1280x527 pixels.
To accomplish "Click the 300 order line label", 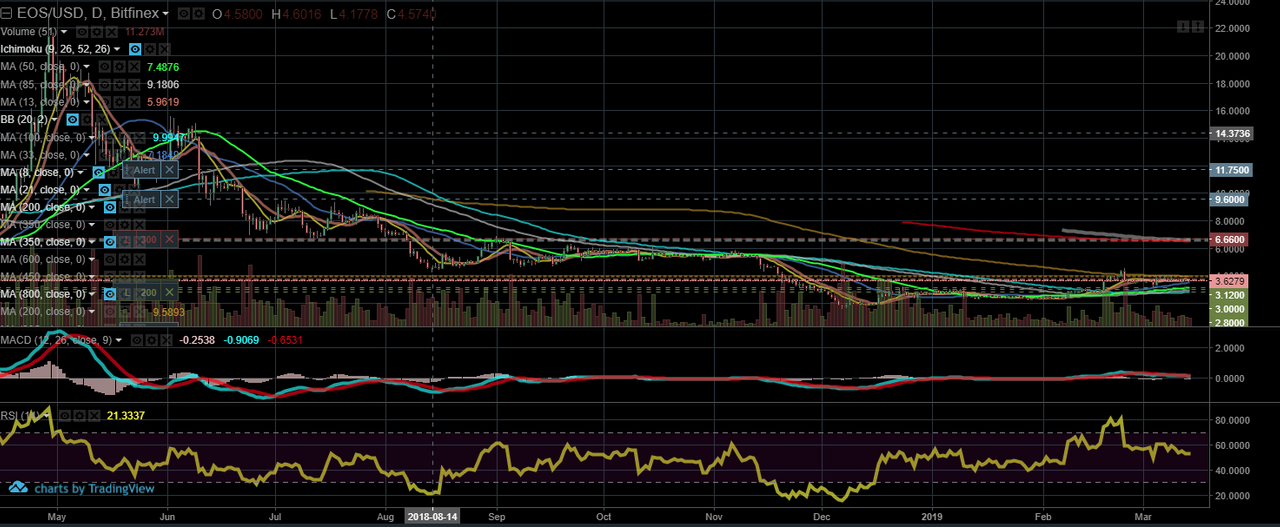I will pos(148,240).
